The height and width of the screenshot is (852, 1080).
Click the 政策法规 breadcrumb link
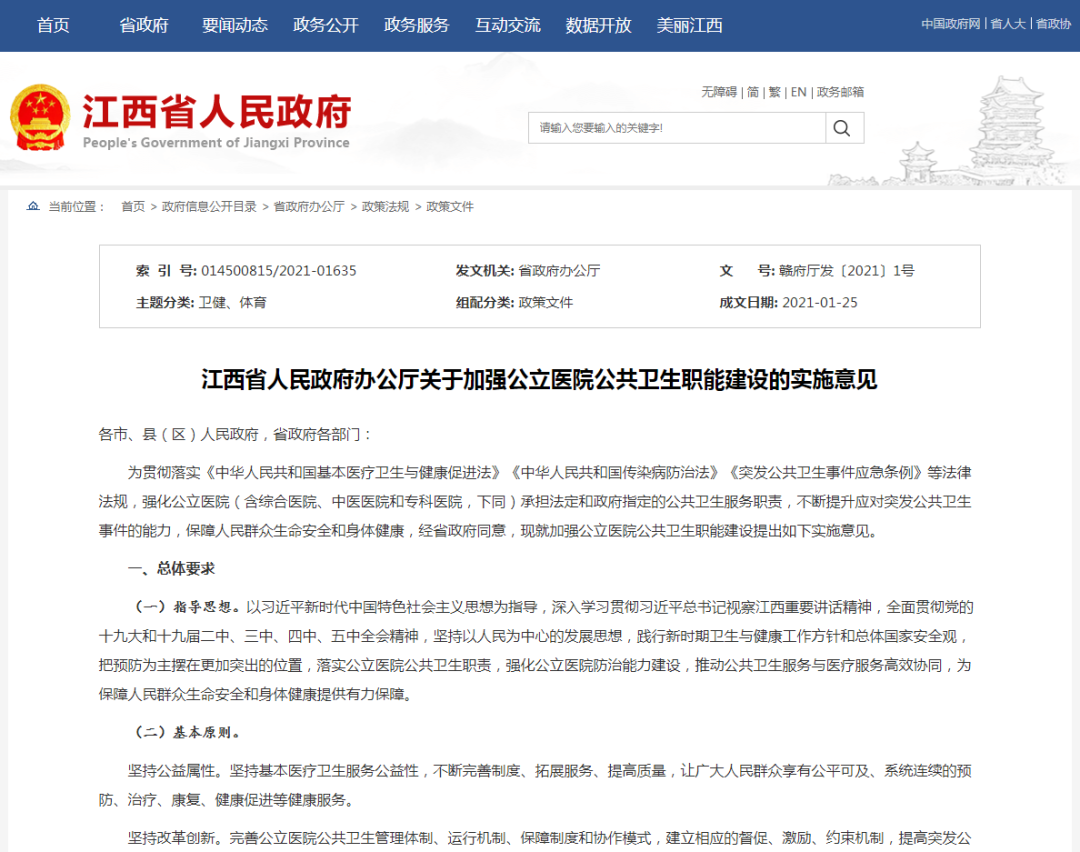click(385, 207)
